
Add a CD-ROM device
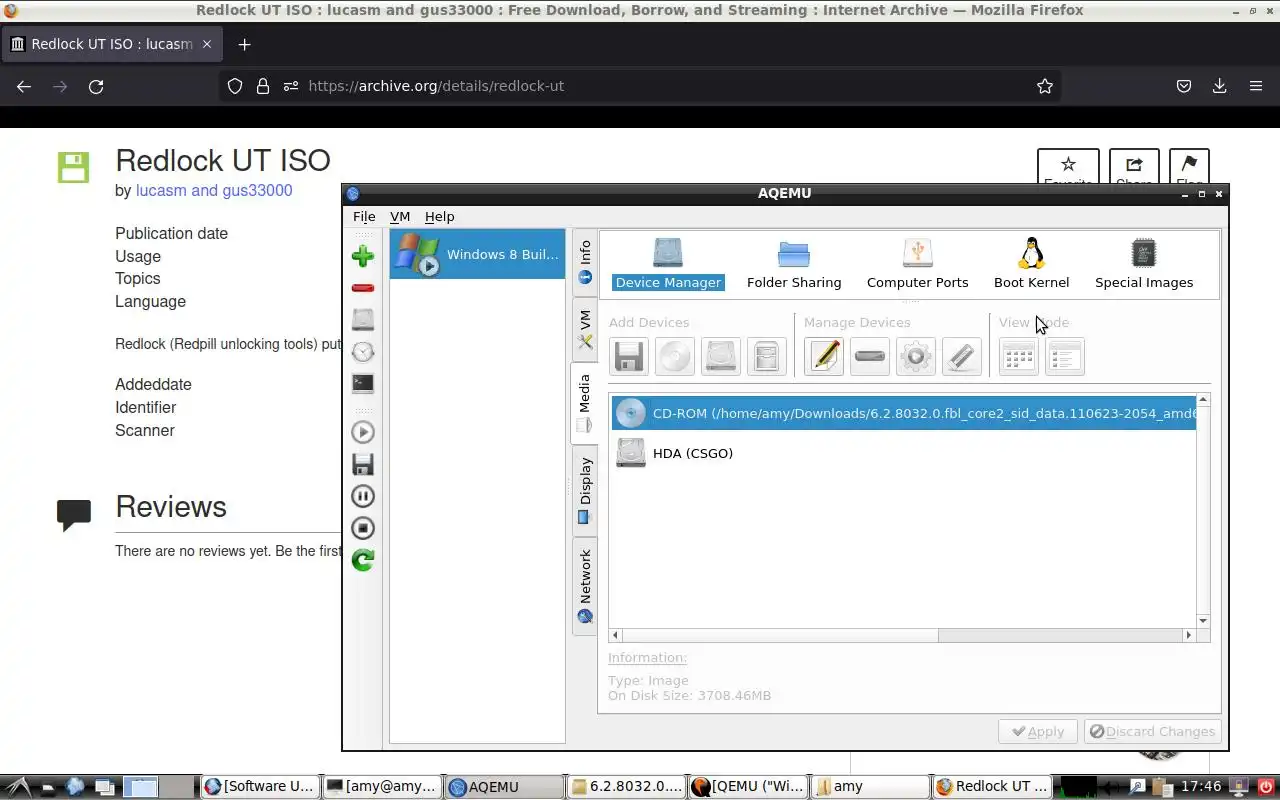coord(675,357)
